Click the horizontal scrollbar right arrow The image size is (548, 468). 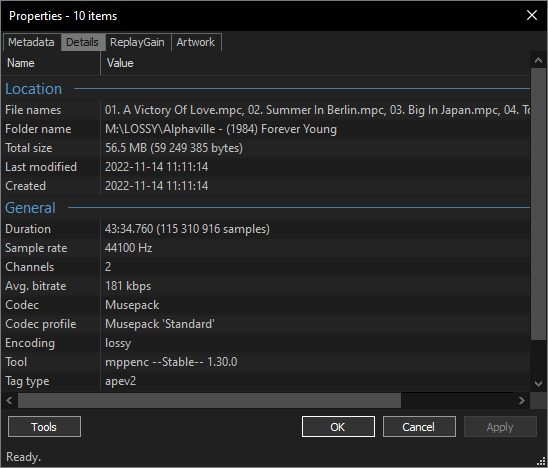pos(521,400)
